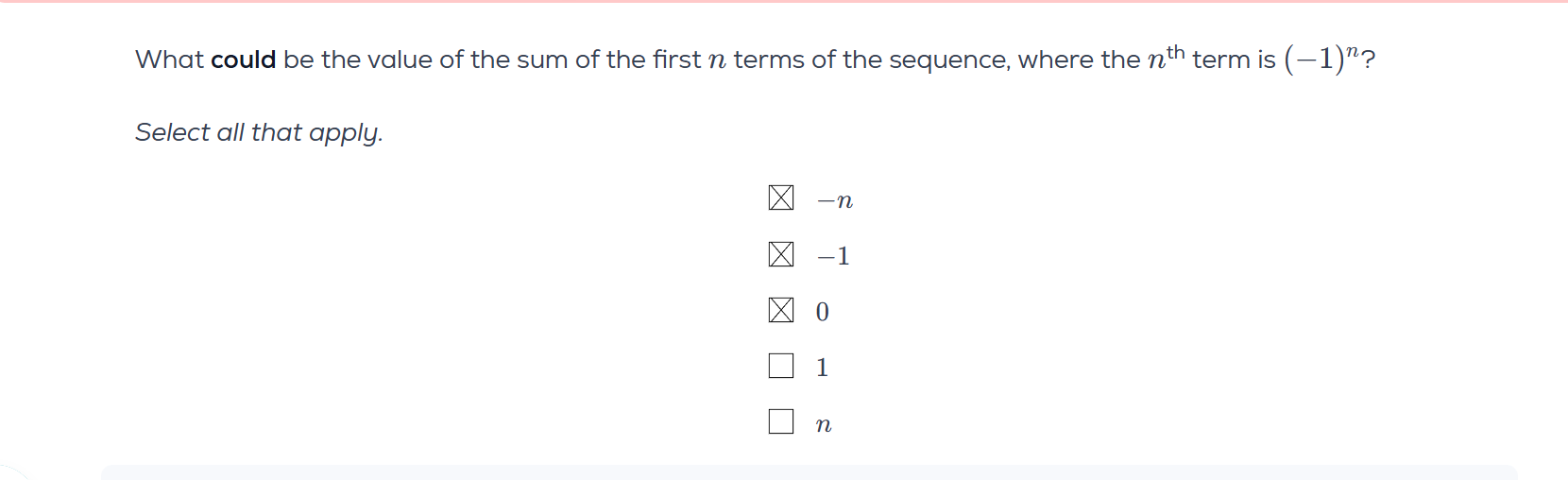Click the 'What' word starting the question
Viewport: 1568px width, 480px height.
click(x=169, y=60)
